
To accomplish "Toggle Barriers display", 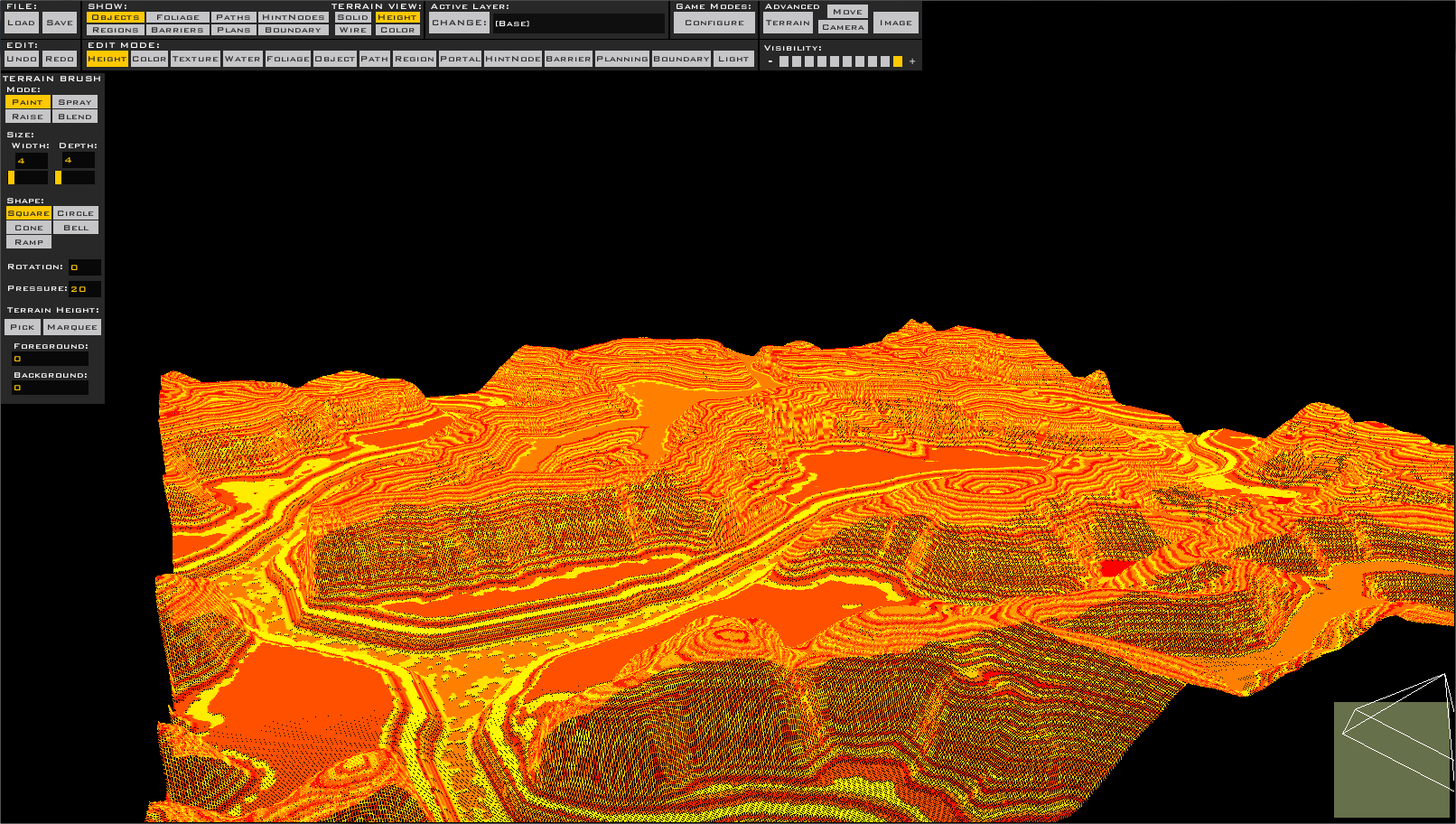I will click(x=178, y=30).
